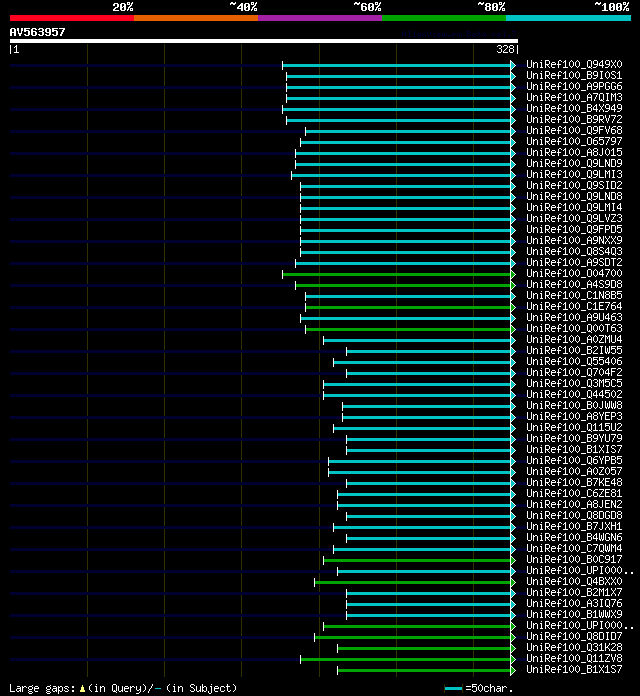
Task: Select hit label UniRef100_Q704F2
Action: 574,372
